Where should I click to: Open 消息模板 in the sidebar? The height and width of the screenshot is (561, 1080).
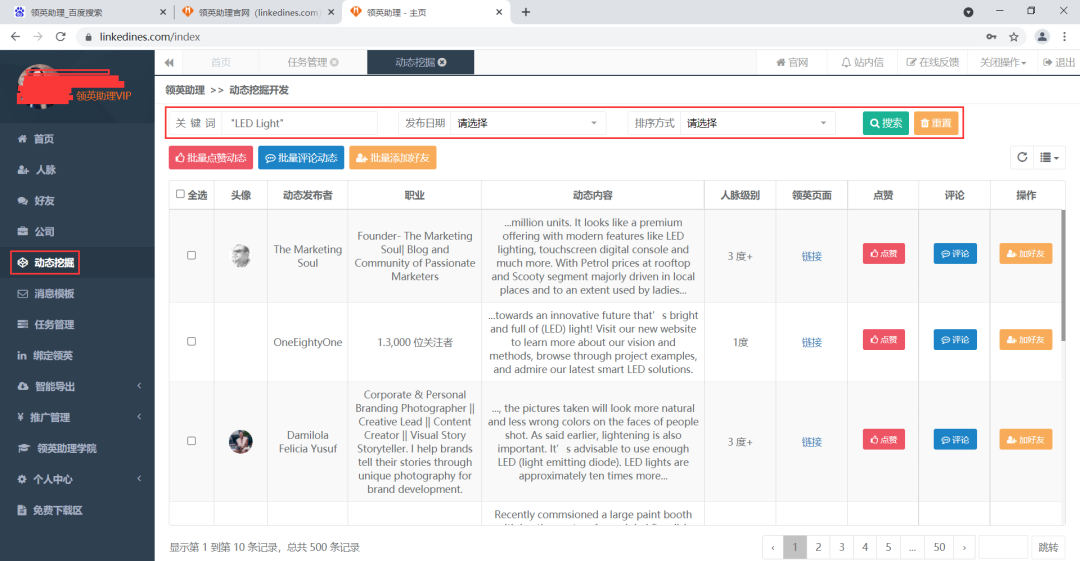(77, 294)
